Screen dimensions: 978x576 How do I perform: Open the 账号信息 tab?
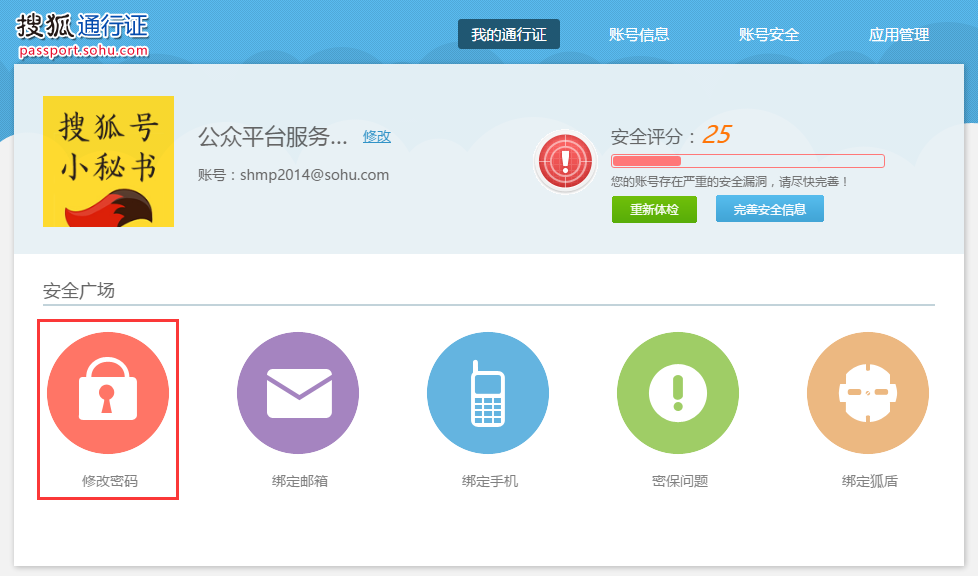tap(639, 34)
